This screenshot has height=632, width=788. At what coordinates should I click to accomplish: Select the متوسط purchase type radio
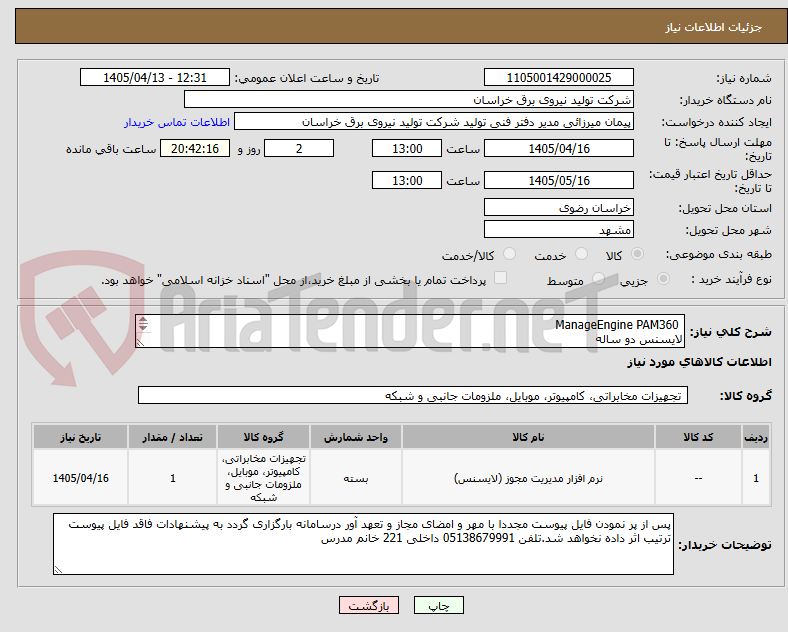598,279
